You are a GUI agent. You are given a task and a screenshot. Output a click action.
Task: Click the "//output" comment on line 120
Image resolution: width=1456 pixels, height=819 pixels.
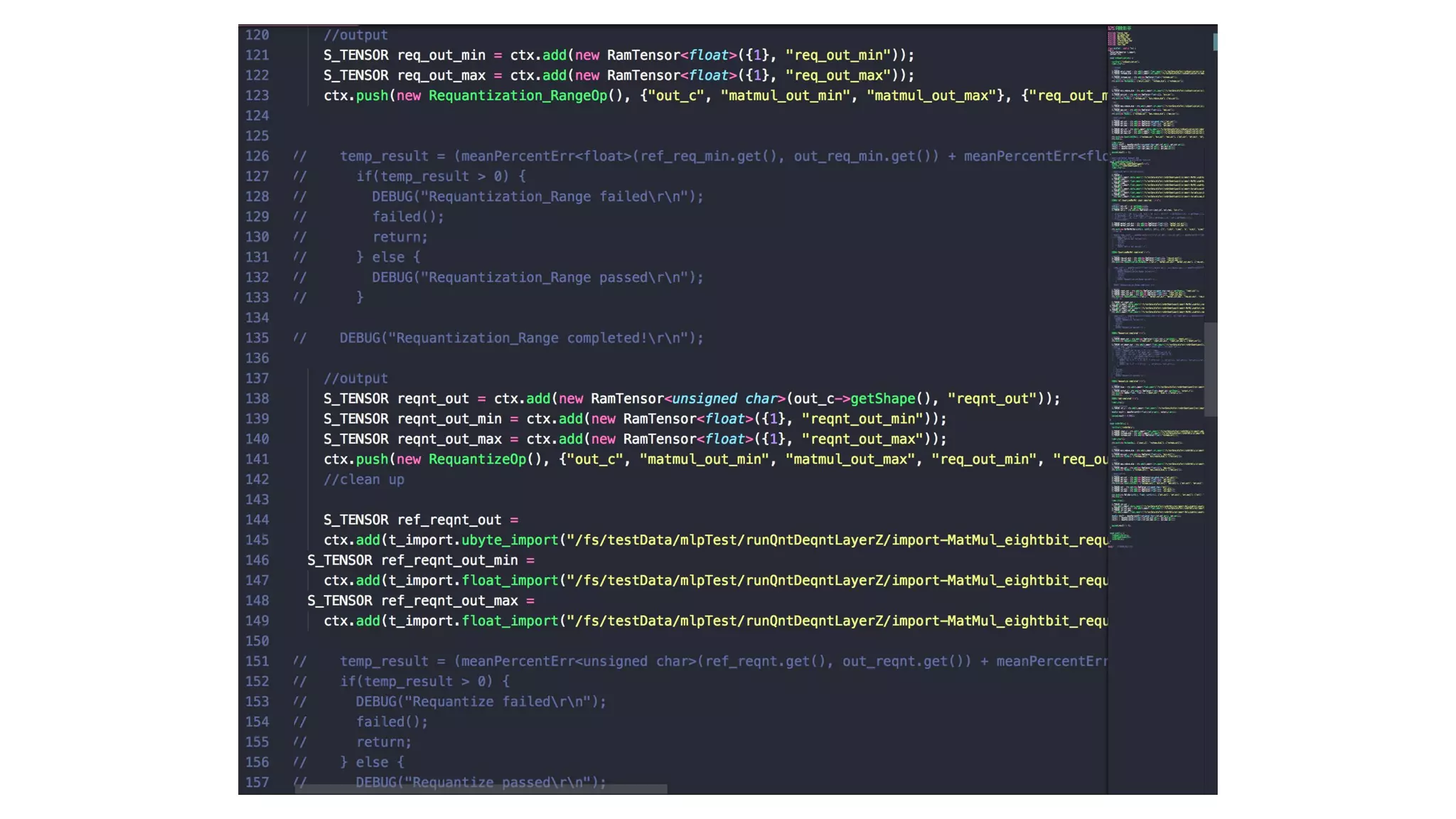pyautogui.click(x=355, y=35)
